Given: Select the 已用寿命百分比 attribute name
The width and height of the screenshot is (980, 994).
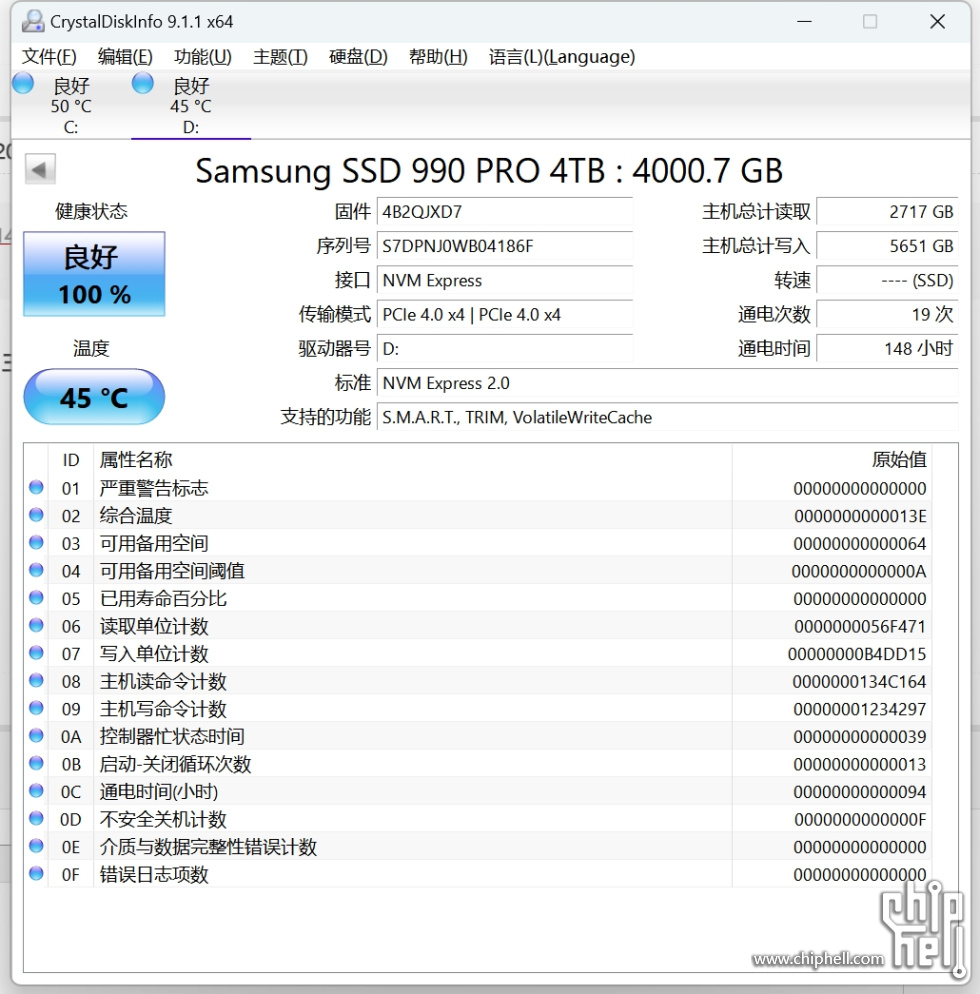Looking at the screenshot, I should click(x=163, y=598).
